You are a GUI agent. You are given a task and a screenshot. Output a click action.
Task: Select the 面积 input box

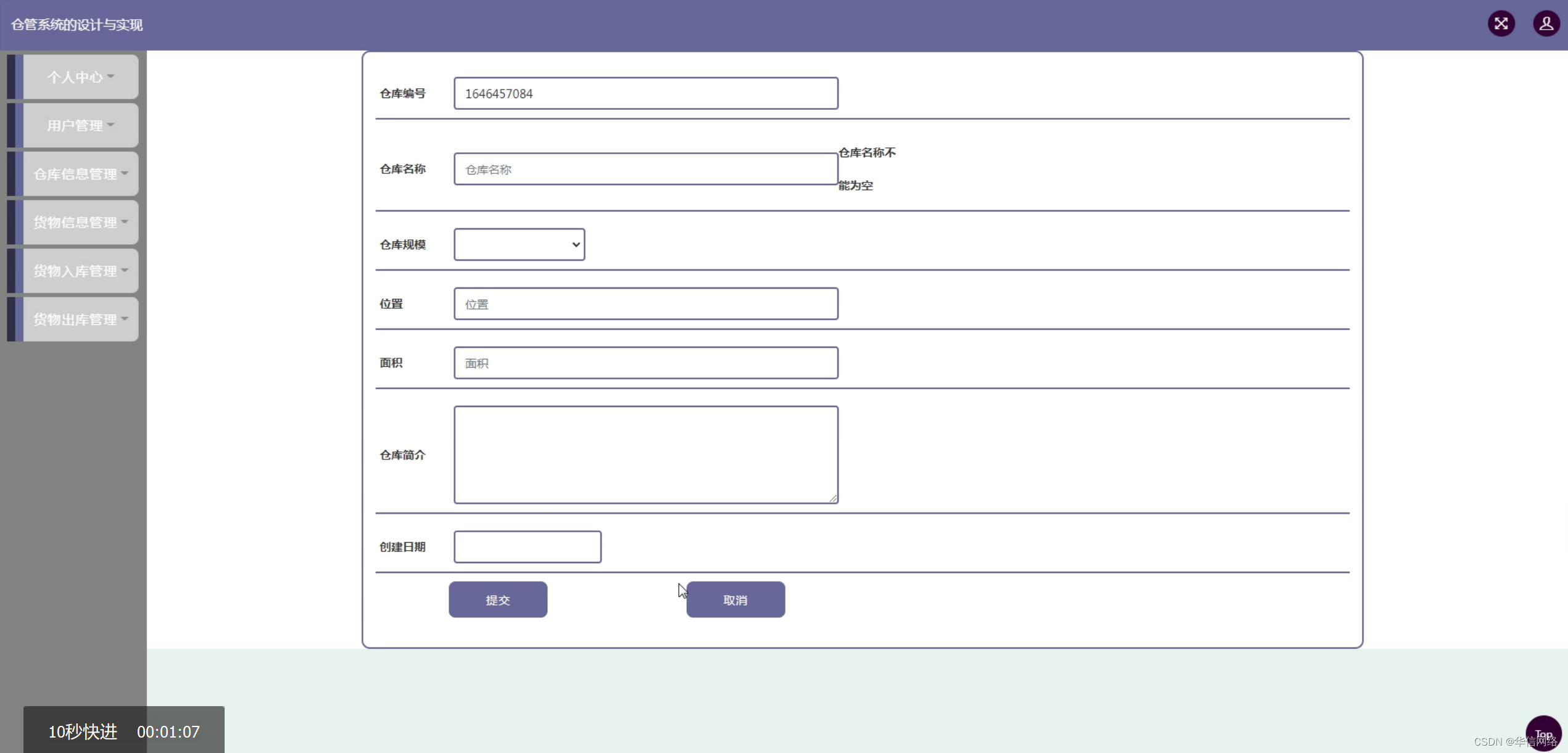(645, 363)
